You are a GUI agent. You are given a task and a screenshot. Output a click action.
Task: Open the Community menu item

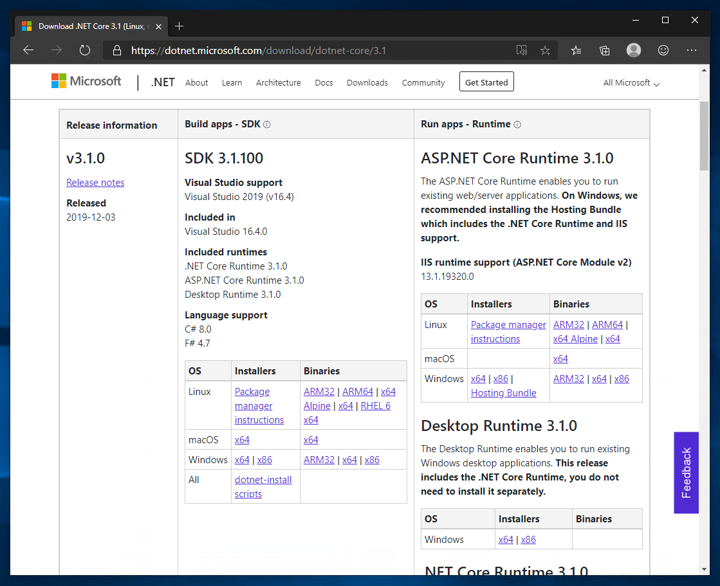423,83
